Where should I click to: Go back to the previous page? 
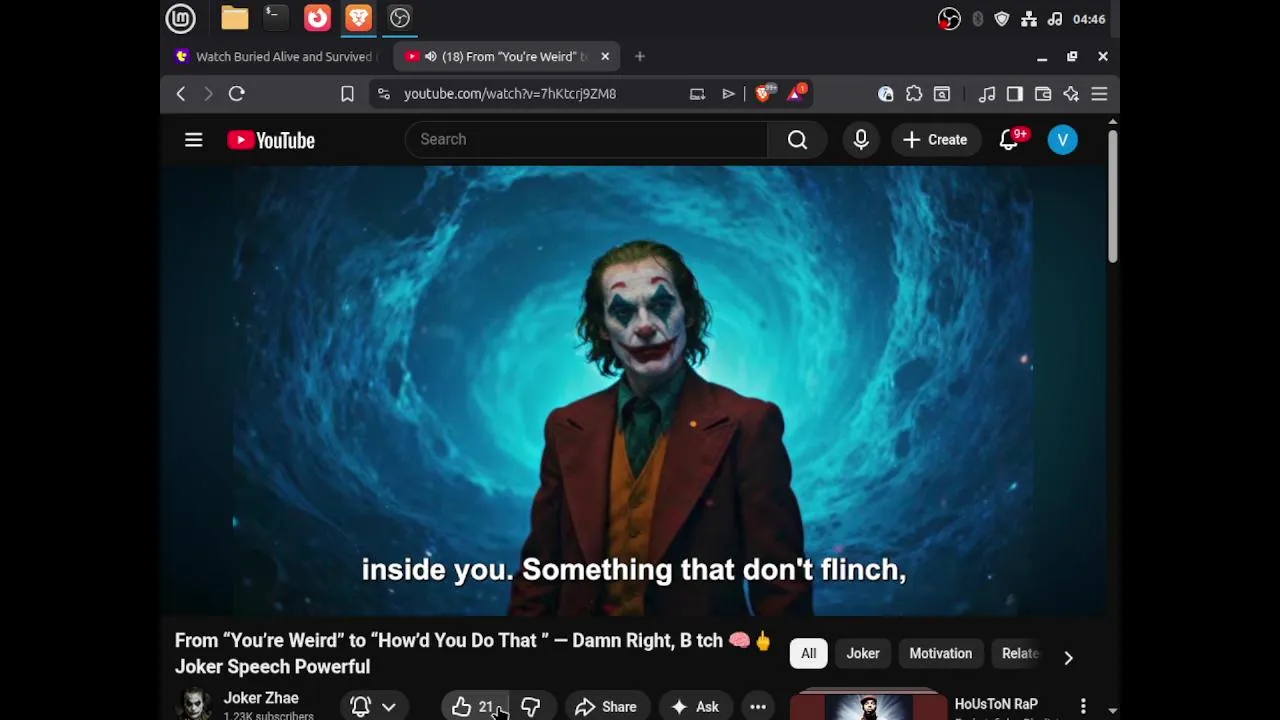click(181, 94)
